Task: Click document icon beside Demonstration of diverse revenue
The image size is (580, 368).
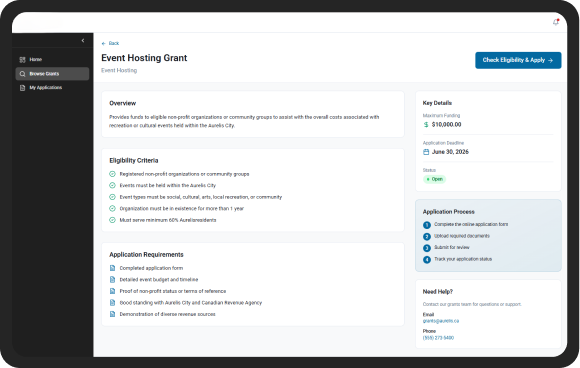Action: 112,314
